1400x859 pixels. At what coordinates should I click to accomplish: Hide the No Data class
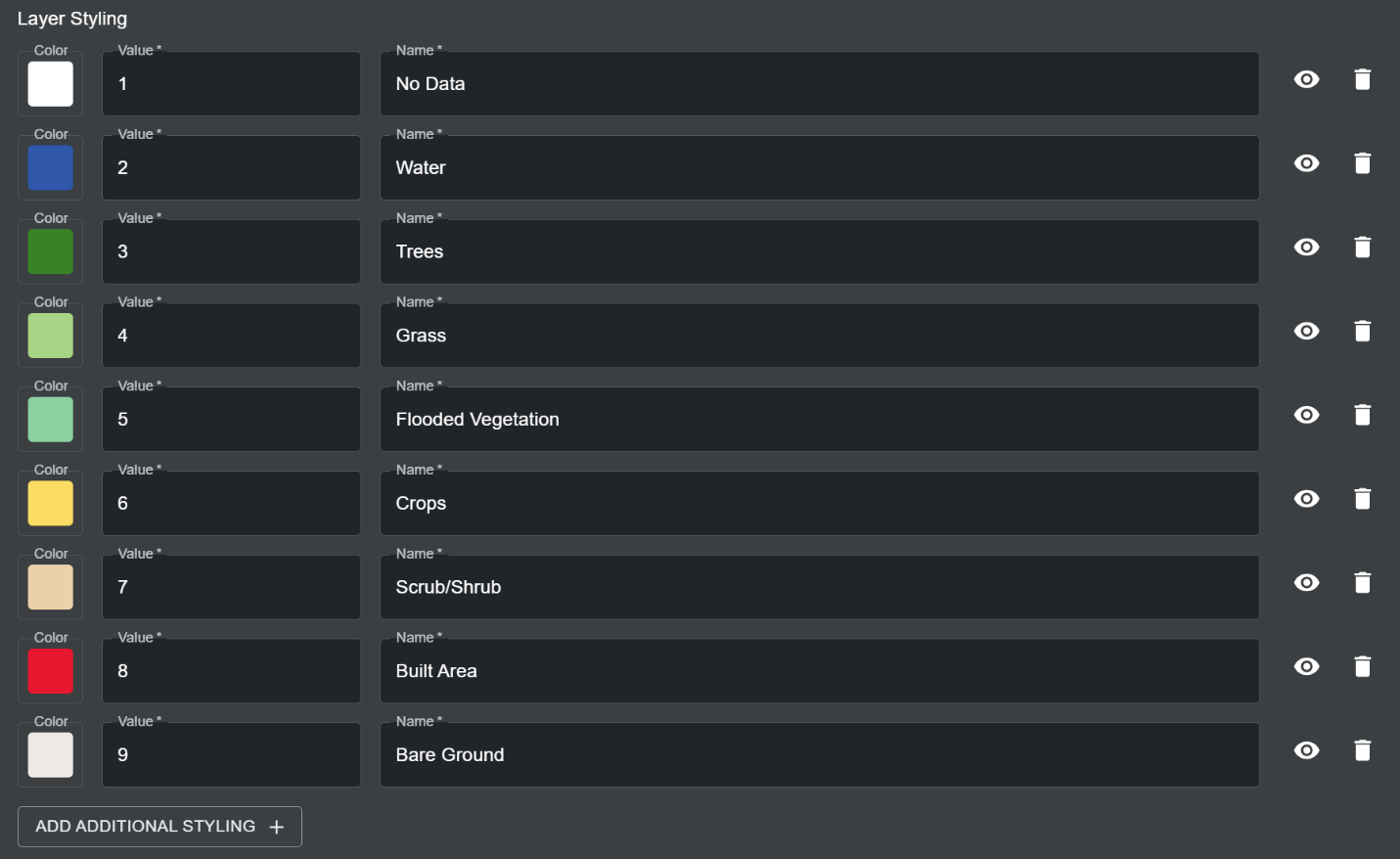[1306, 79]
